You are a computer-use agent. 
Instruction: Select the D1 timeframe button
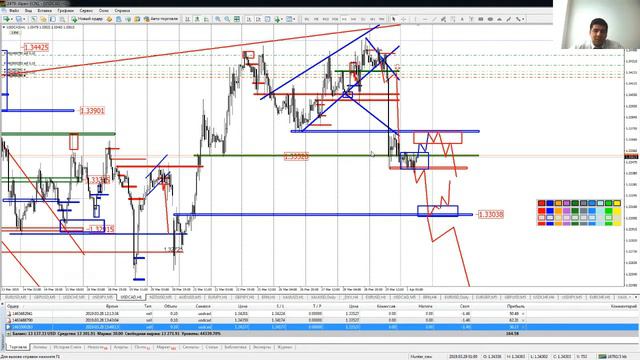[363, 19]
